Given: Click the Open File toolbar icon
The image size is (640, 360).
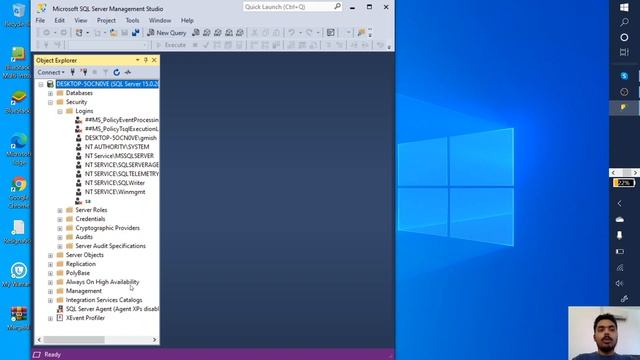Looking at the screenshot, I should (113, 33).
